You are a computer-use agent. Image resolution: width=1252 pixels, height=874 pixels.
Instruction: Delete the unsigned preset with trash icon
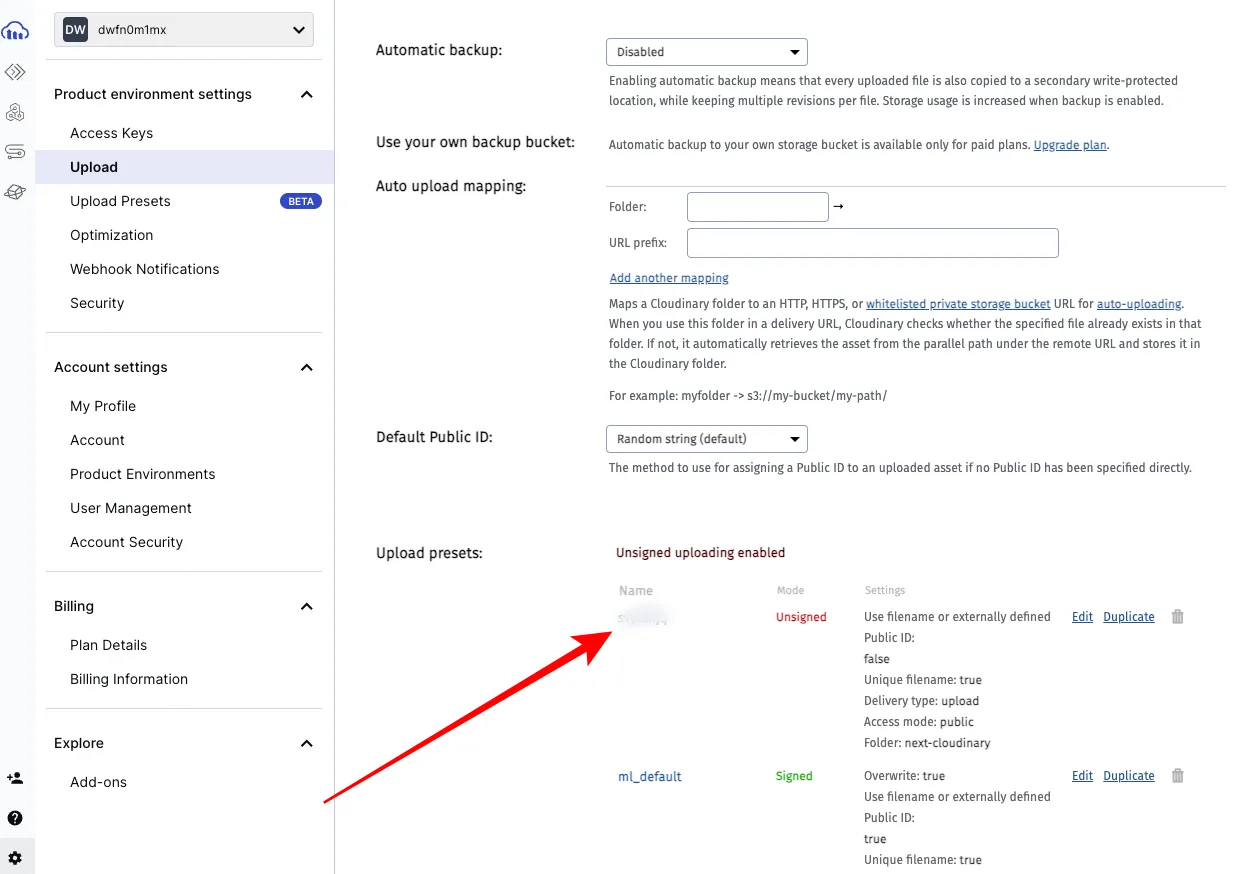[1177, 617]
